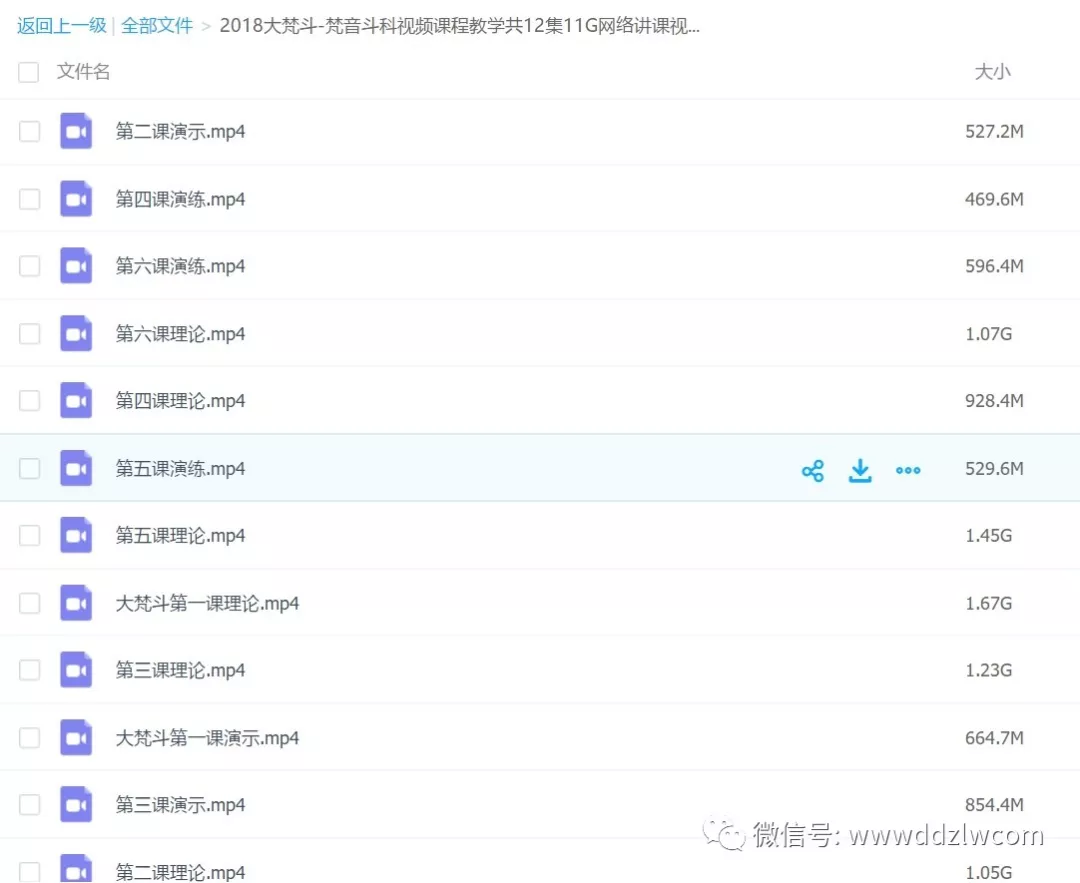Click the current folder path 2018大梵斗 breadcrumb
1080x883 pixels.
click(x=459, y=26)
